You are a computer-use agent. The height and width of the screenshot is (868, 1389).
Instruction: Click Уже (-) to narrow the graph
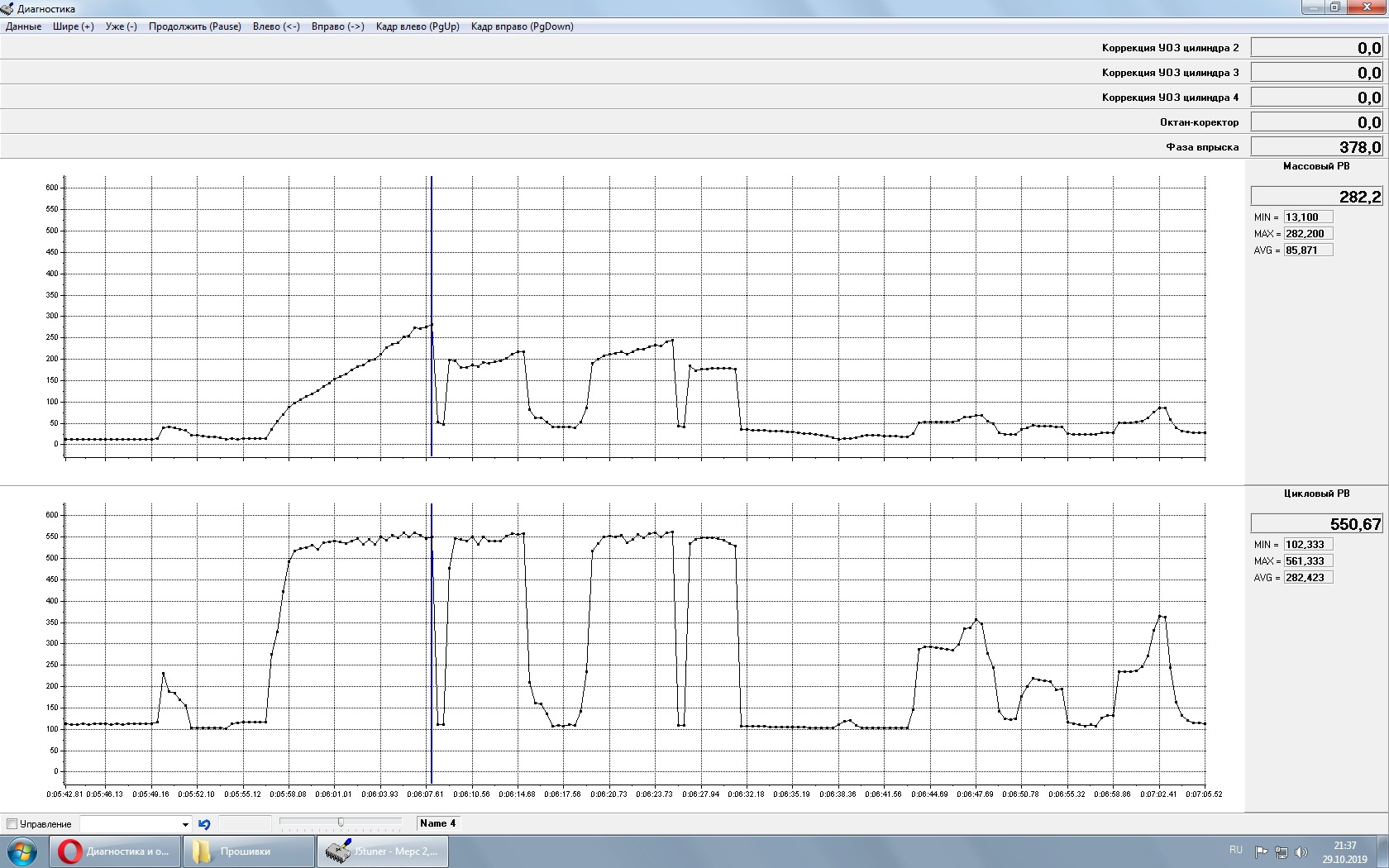[x=122, y=26]
